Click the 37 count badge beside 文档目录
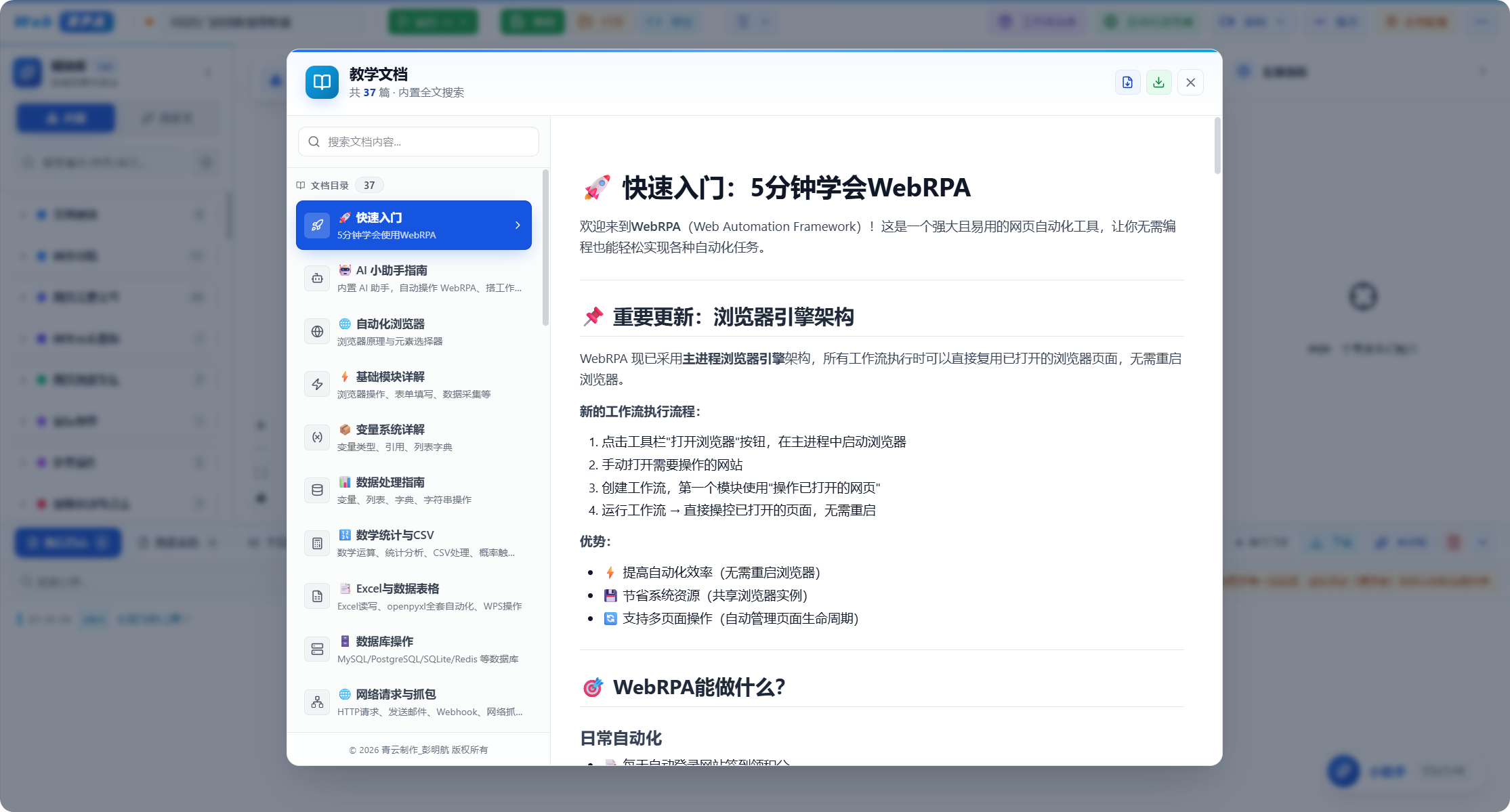 [x=369, y=186]
